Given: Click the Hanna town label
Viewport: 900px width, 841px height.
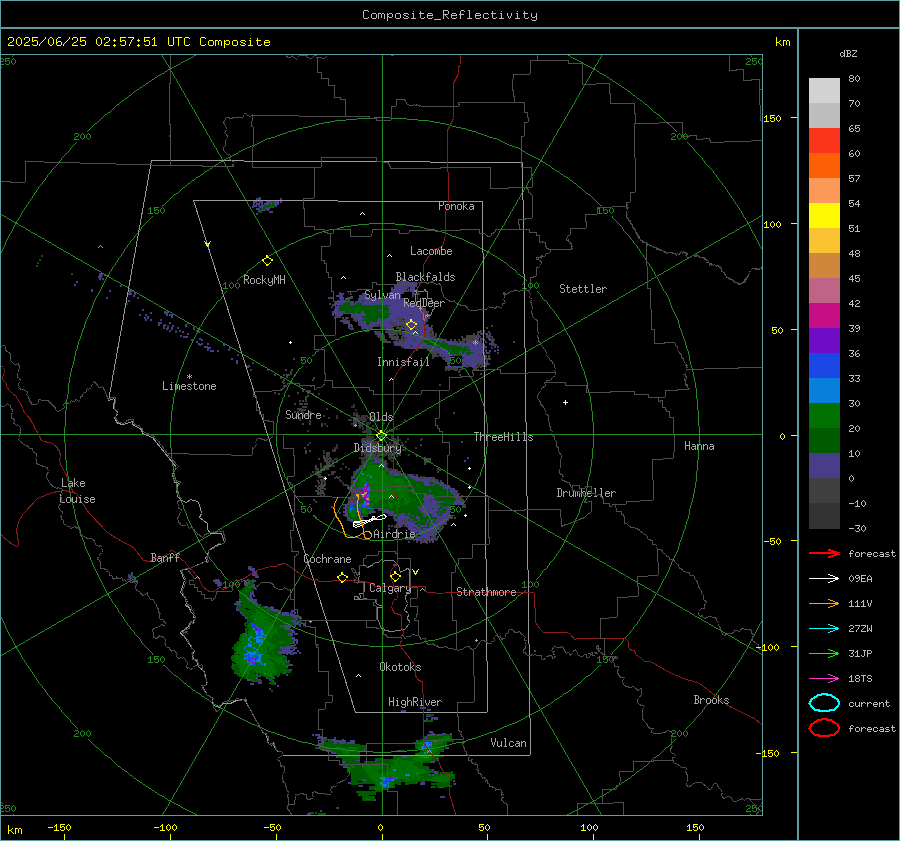Looking at the screenshot, I should pos(699,446).
